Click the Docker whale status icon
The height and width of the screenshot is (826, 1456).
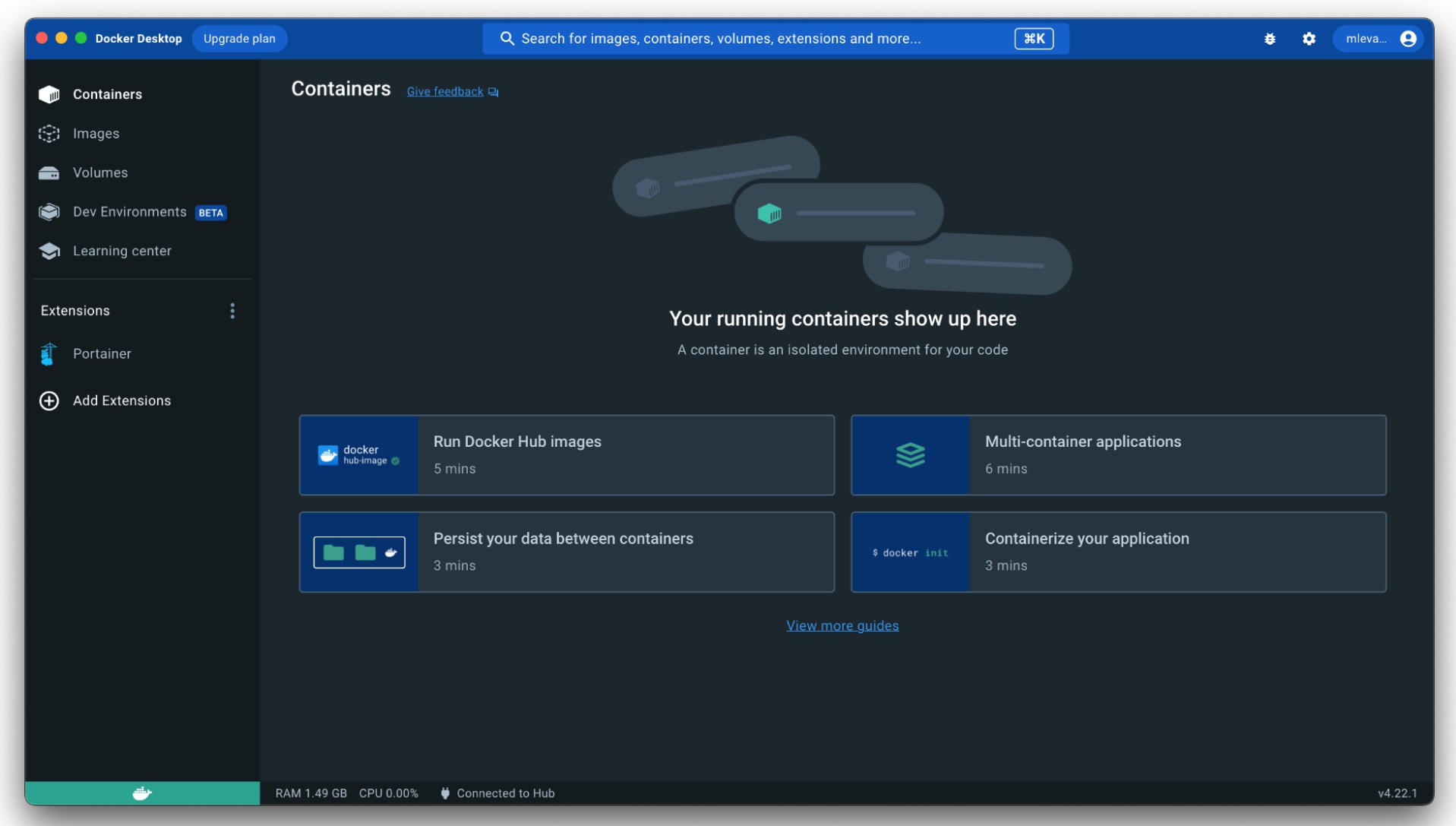click(x=142, y=793)
